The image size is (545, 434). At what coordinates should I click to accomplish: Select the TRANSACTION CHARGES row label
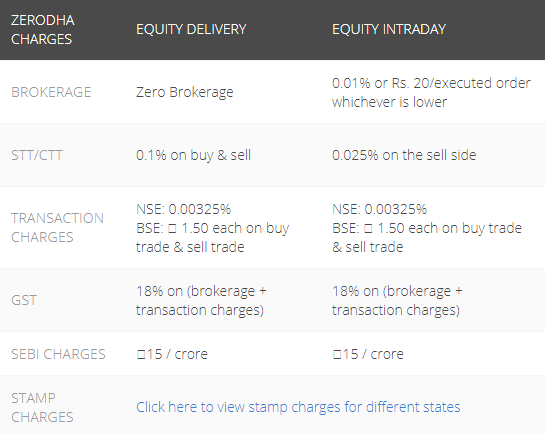[x=57, y=228]
